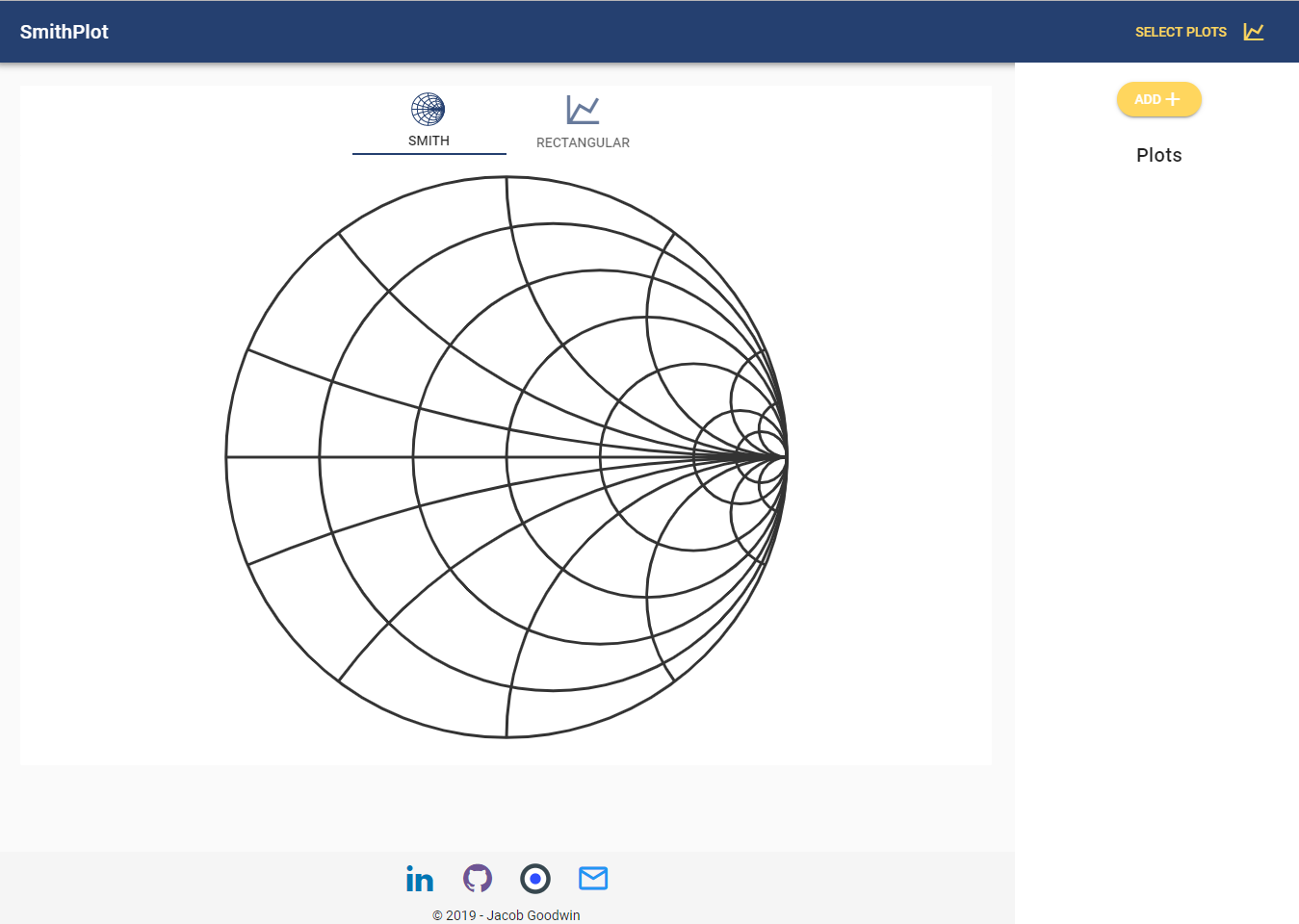Open the email envelope icon
Image resolution: width=1299 pixels, height=924 pixels.
tap(593, 878)
